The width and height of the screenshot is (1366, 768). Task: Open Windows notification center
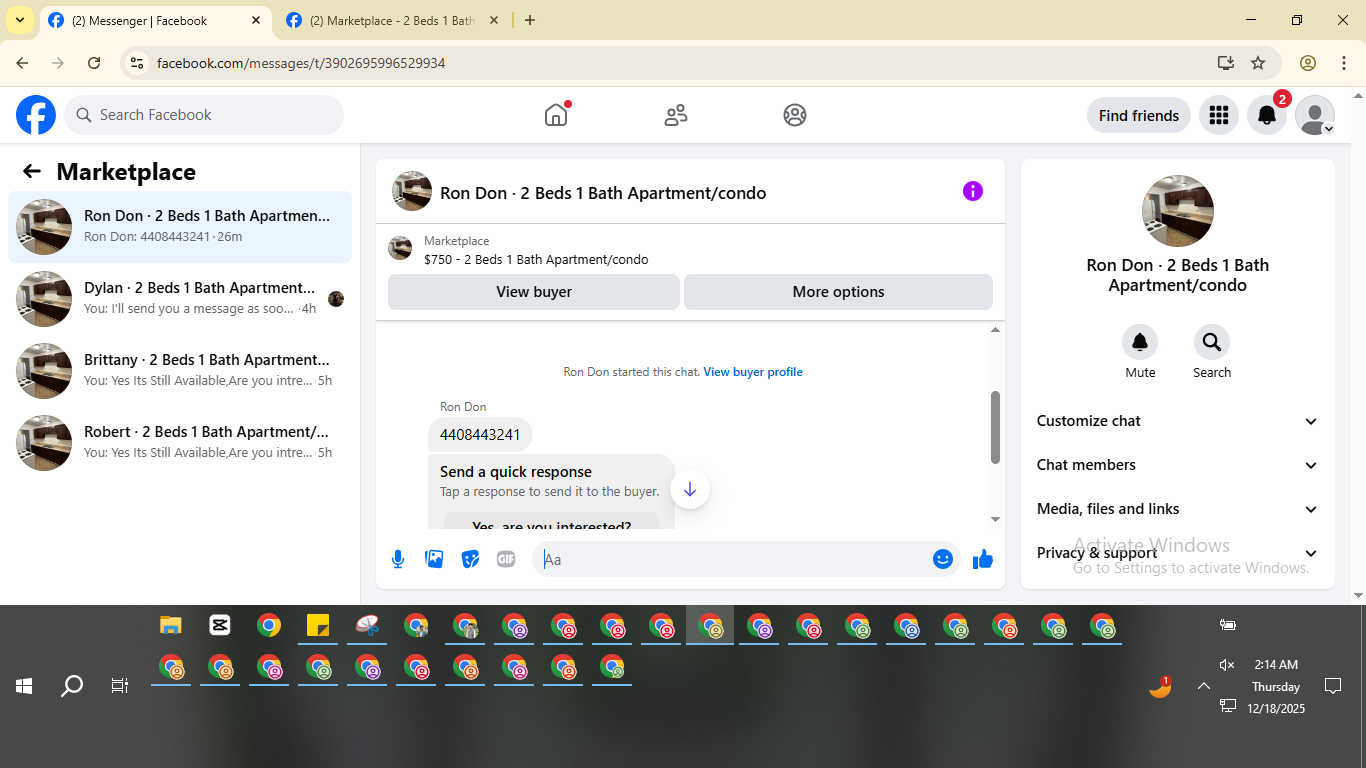tap(1333, 686)
